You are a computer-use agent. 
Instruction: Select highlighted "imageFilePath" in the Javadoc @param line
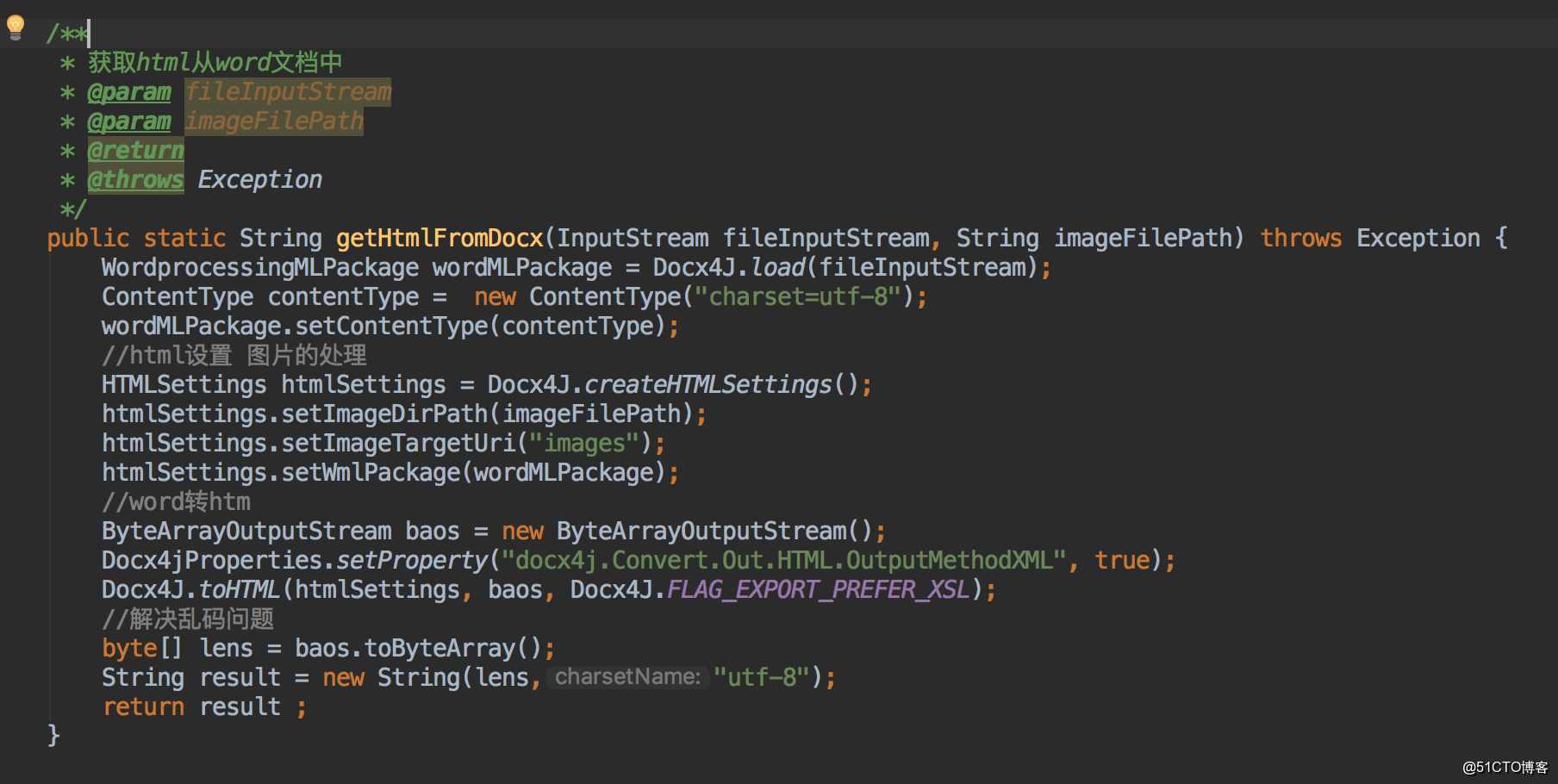point(274,121)
